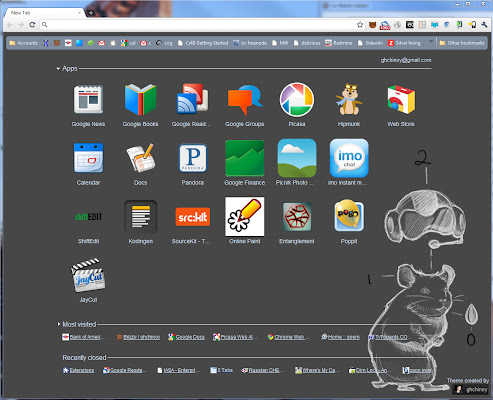This screenshot has width=493, height=400.
Task: Restore the '2 Tabs' recently closed entry
Action: (x=221, y=370)
